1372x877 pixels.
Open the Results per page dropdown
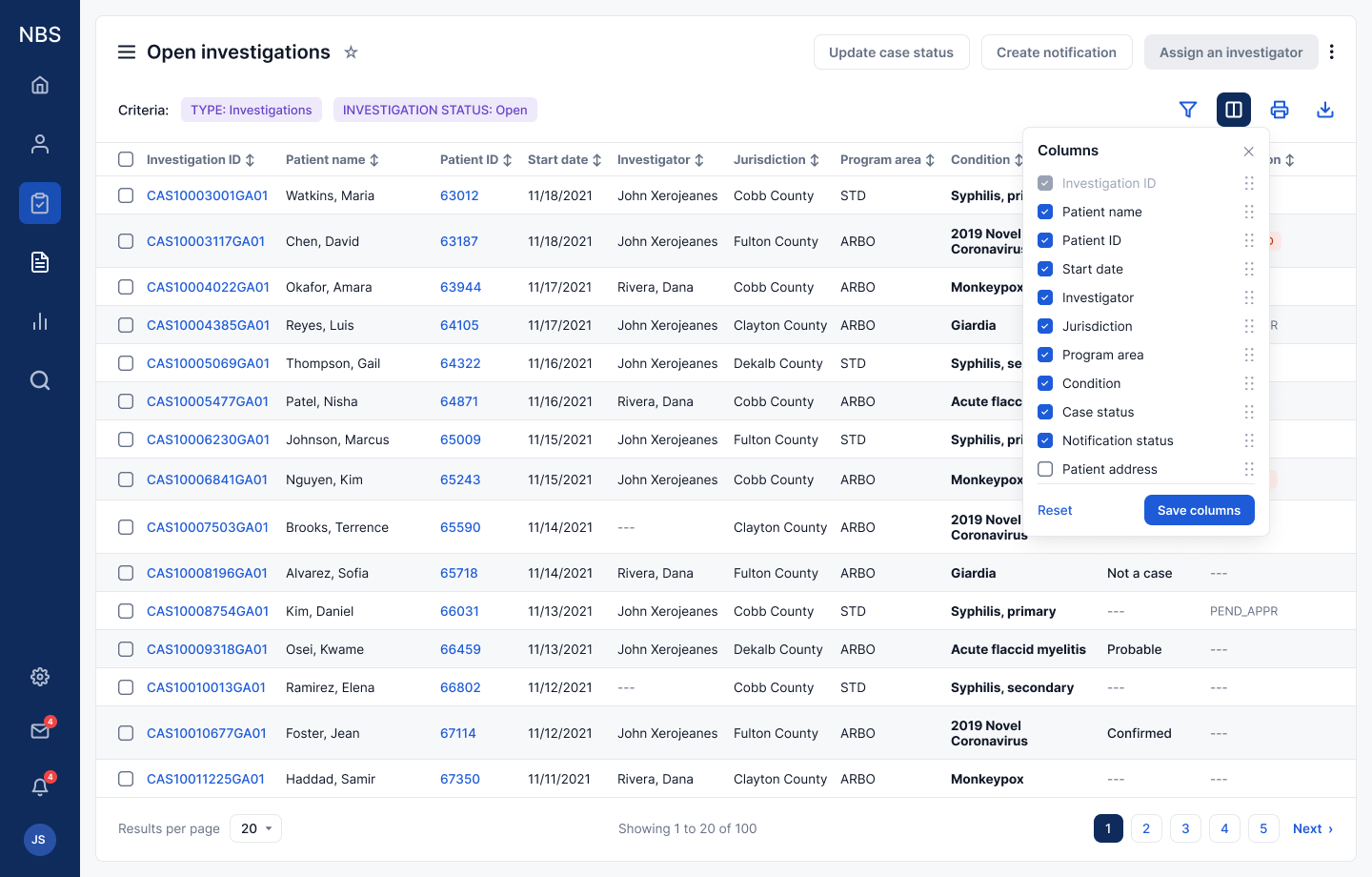pos(256,828)
